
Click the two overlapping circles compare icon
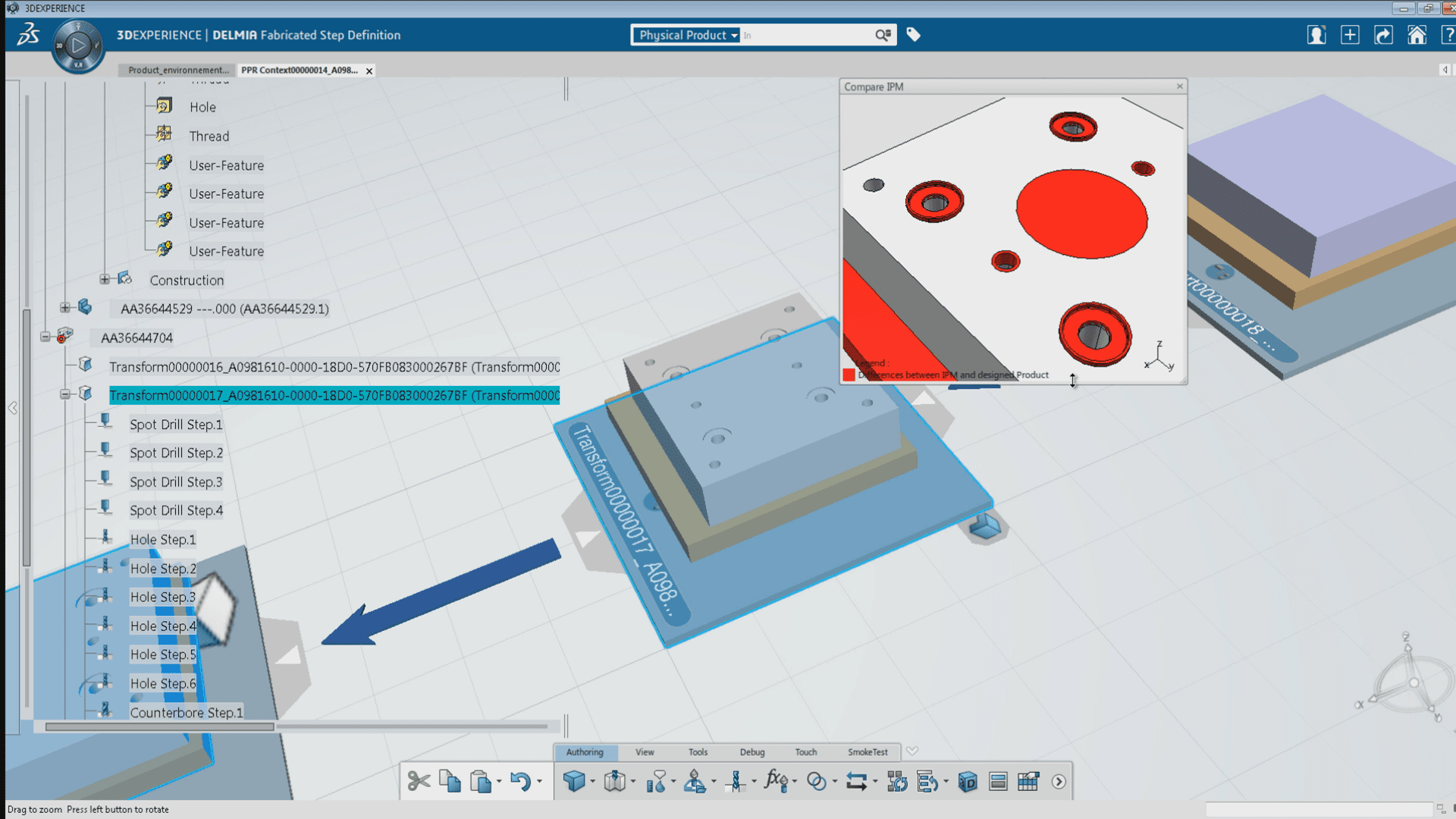(817, 781)
